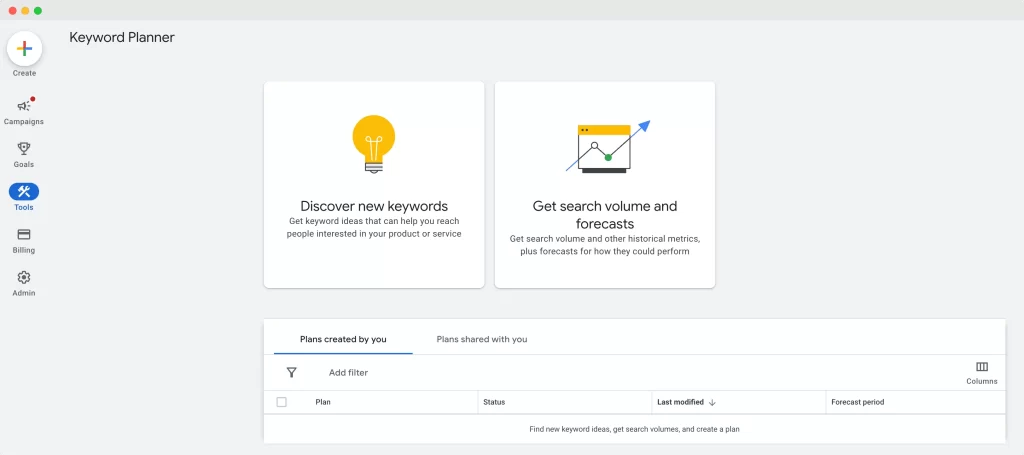Click the macOS yellow minimize button
The image size is (1024, 455).
[25, 10]
